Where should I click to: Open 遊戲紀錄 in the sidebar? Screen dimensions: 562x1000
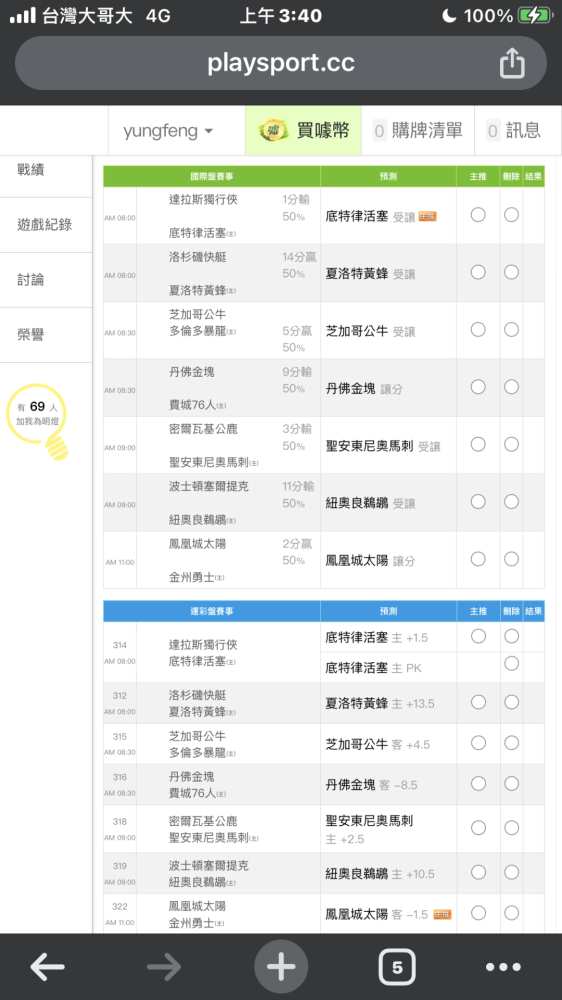point(46,224)
